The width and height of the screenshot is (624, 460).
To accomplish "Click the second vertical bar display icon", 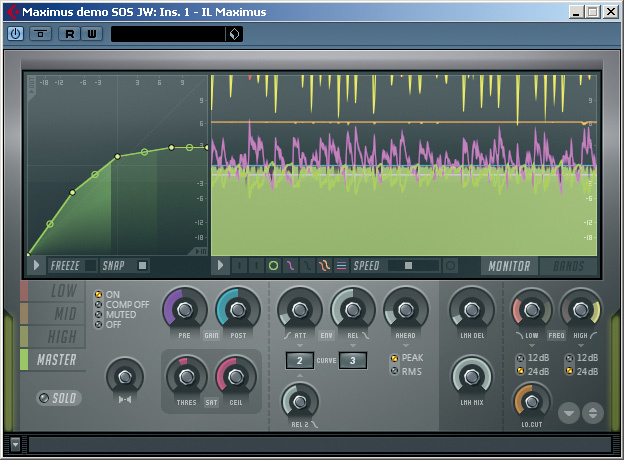I will (256, 265).
